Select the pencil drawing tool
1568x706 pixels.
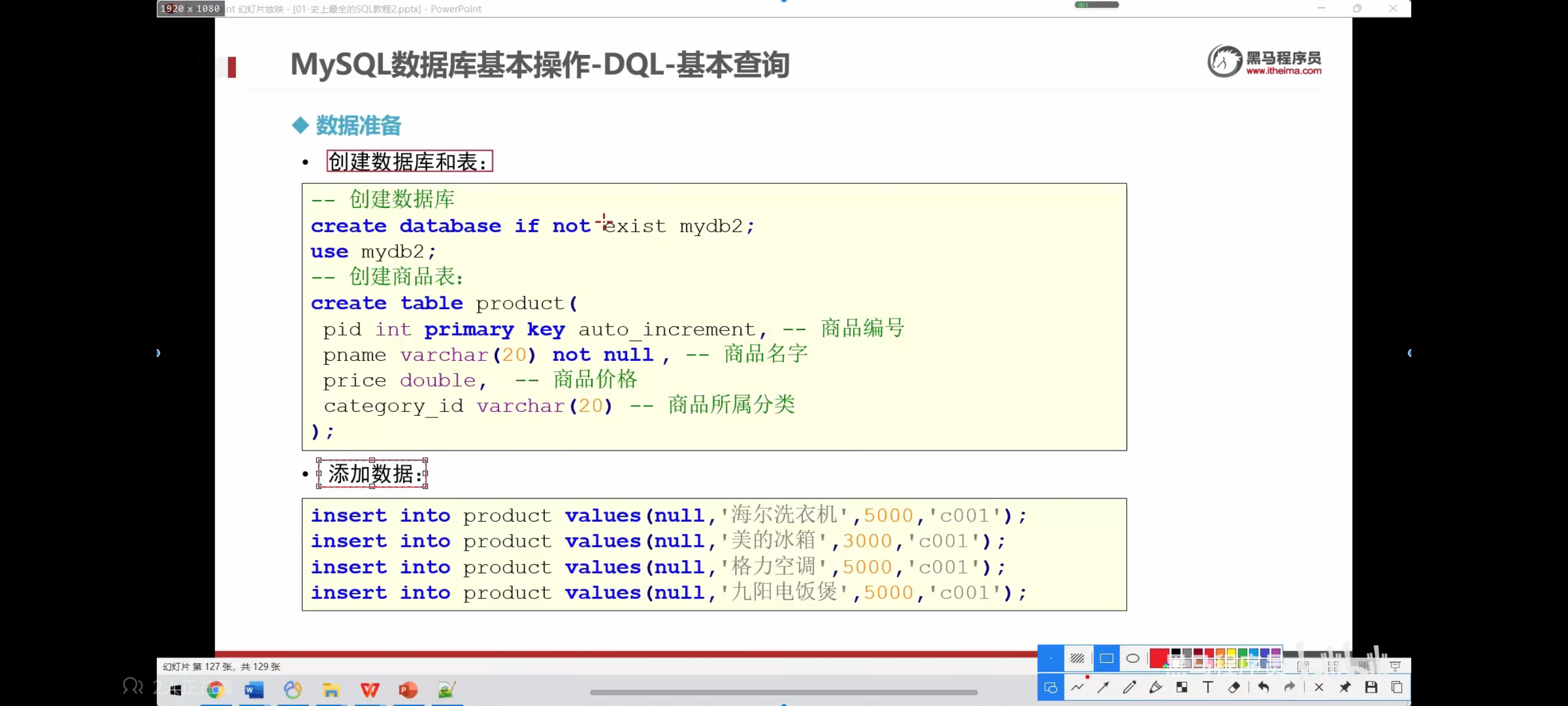pyautogui.click(x=1129, y=687)
